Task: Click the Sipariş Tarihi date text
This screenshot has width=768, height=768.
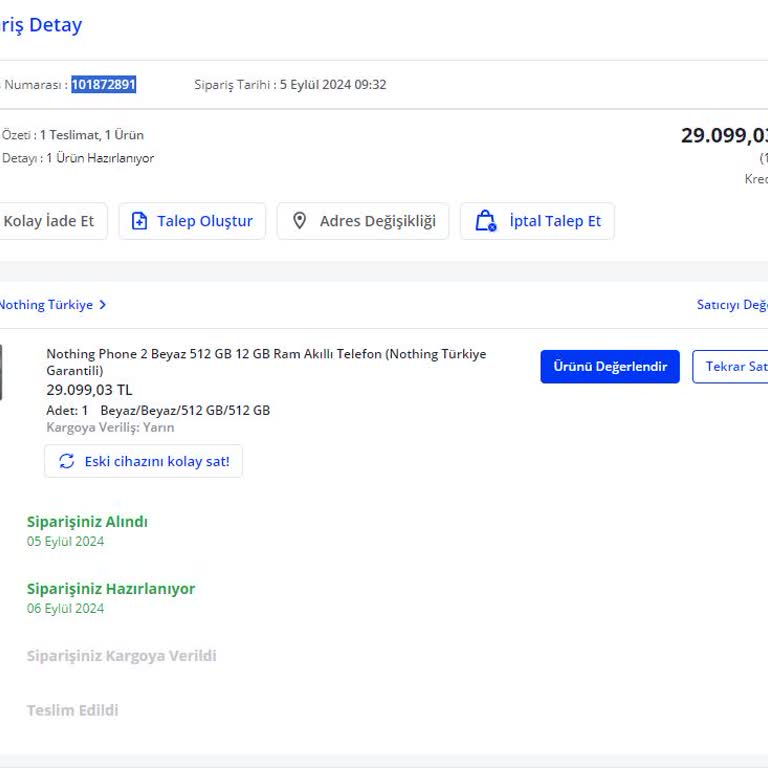Action: pyautogui.click(x=290, y=85)
